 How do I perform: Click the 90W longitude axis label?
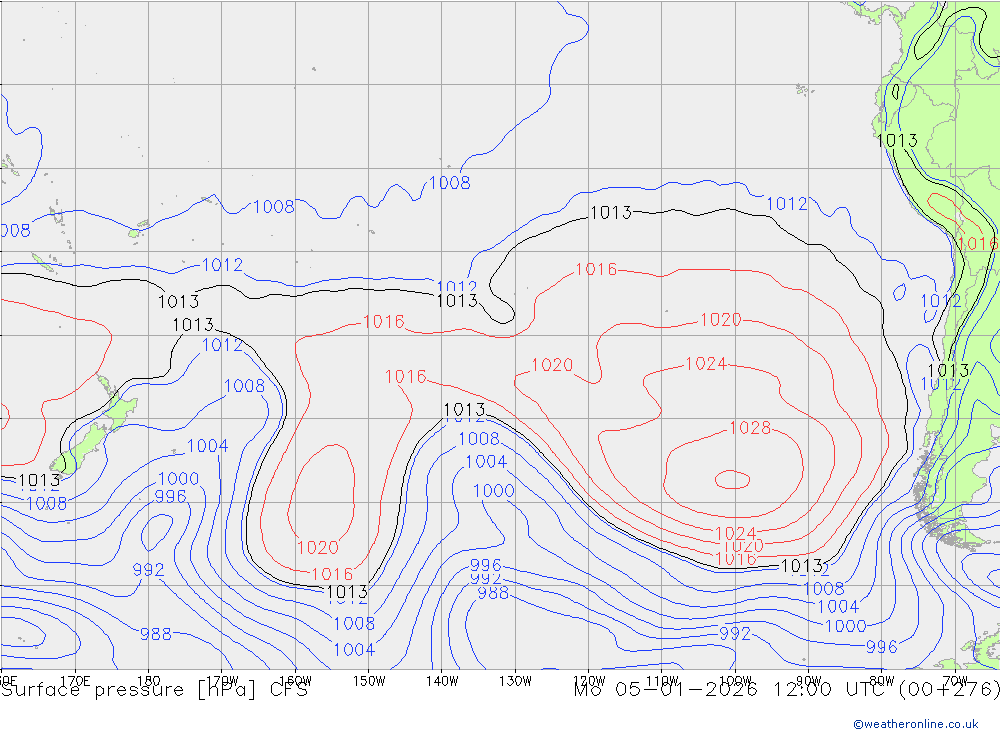click(809, 681)
